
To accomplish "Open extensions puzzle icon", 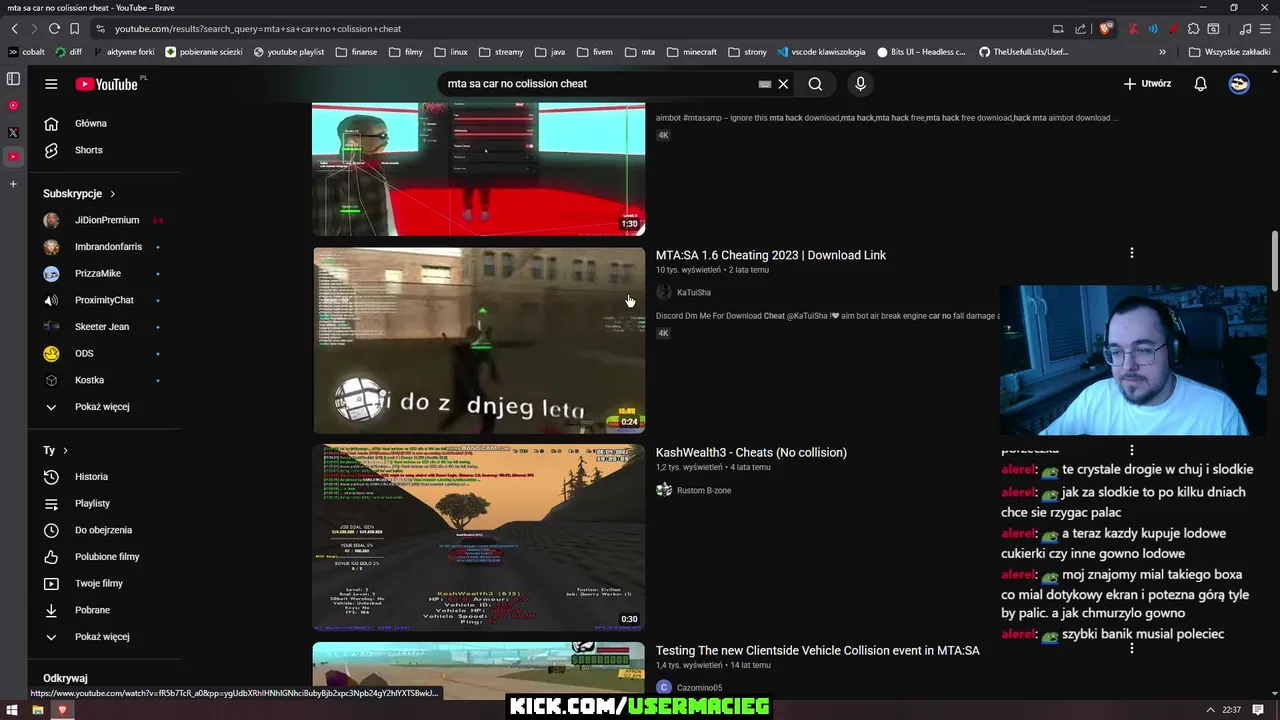I will (1193, 29).
